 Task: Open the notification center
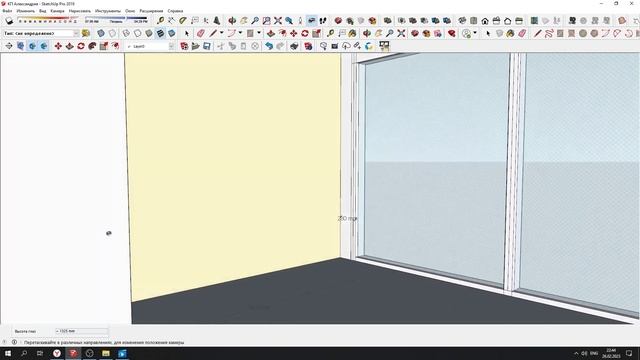point(629,353)
